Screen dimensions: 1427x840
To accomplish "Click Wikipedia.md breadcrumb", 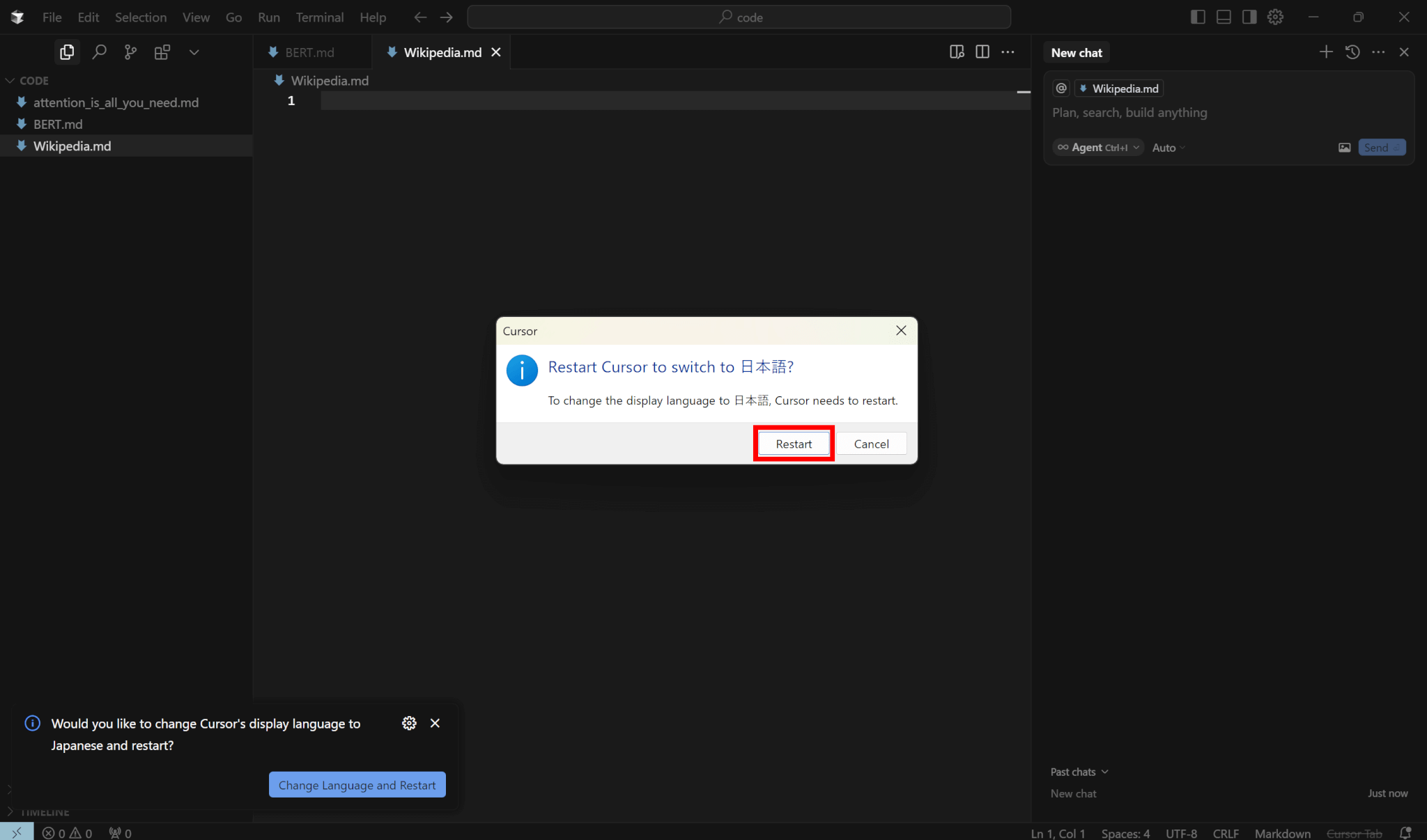I will [321, 81].
